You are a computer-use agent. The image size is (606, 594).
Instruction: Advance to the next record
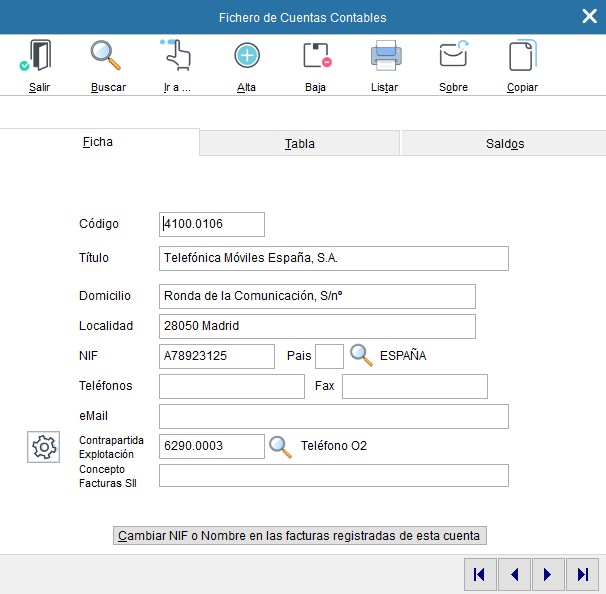point(547,574)
